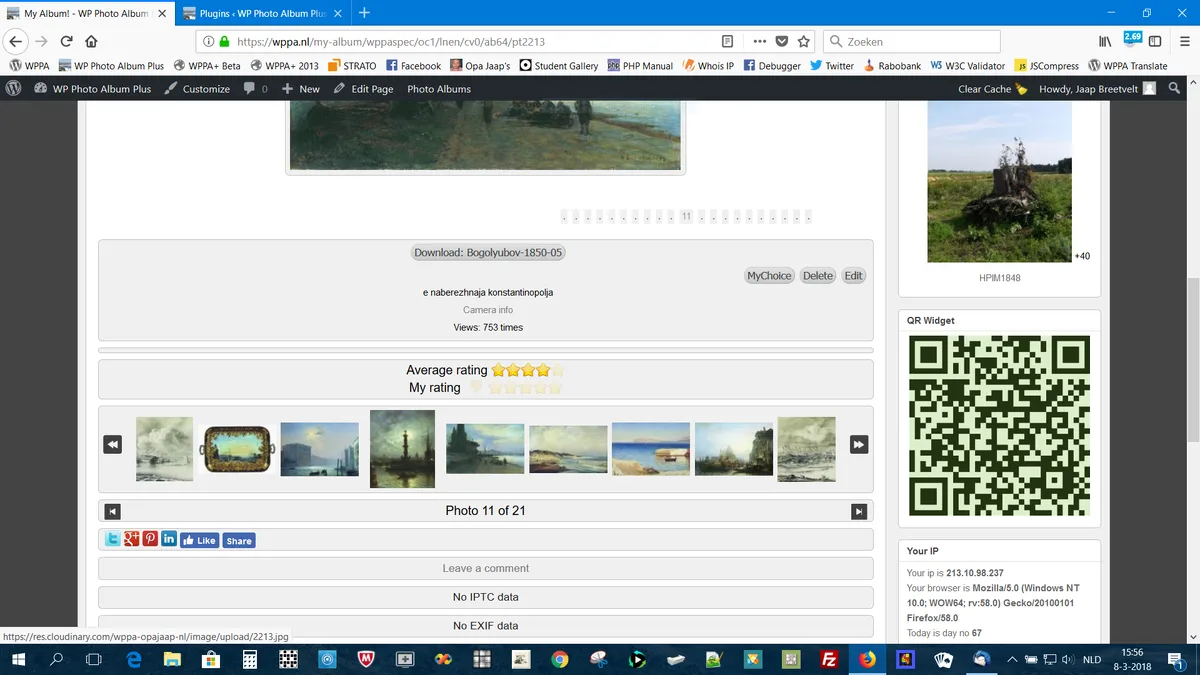Open page actions three-dot menu
Image resolution: width=1200 pixels, height=675 pixels.
(x=760, y=42)
